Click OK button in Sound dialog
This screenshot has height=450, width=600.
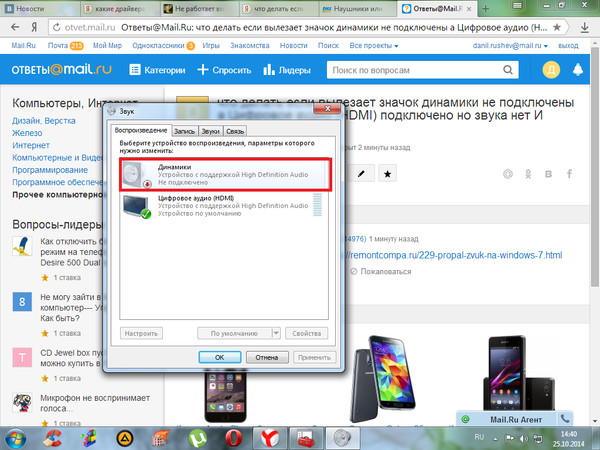pos(220,357)
